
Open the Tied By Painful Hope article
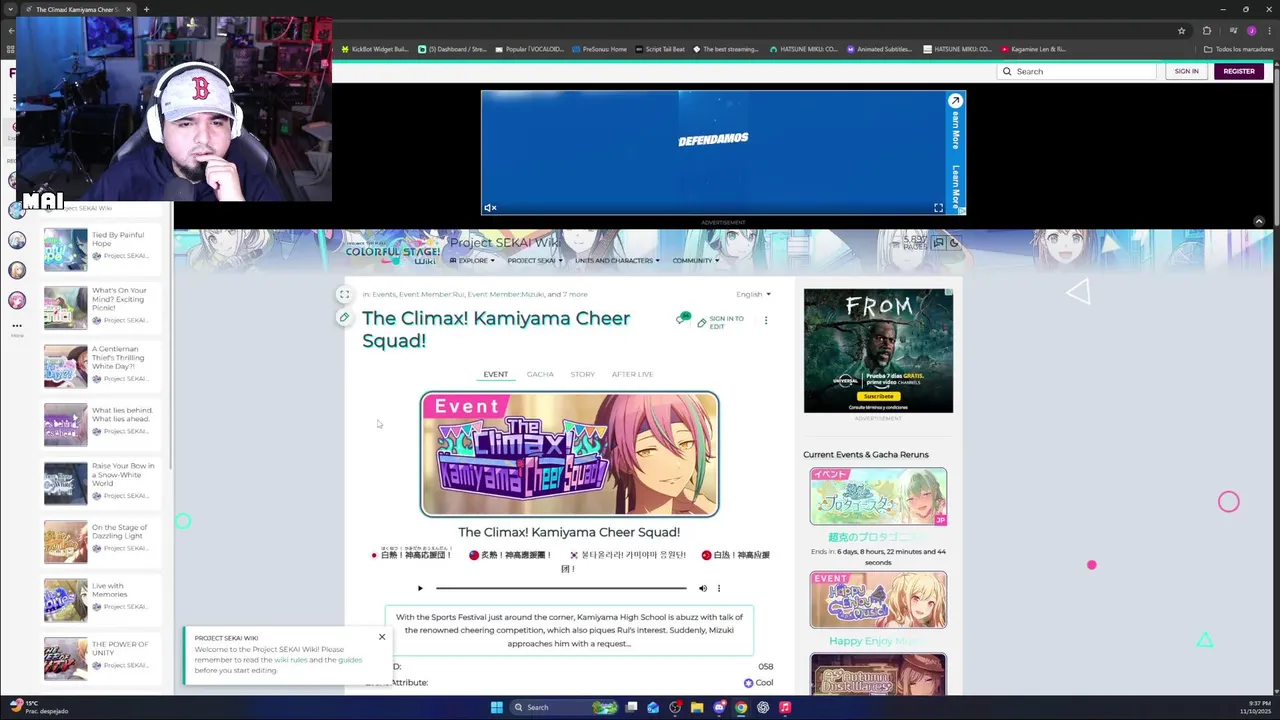[101, 249]
